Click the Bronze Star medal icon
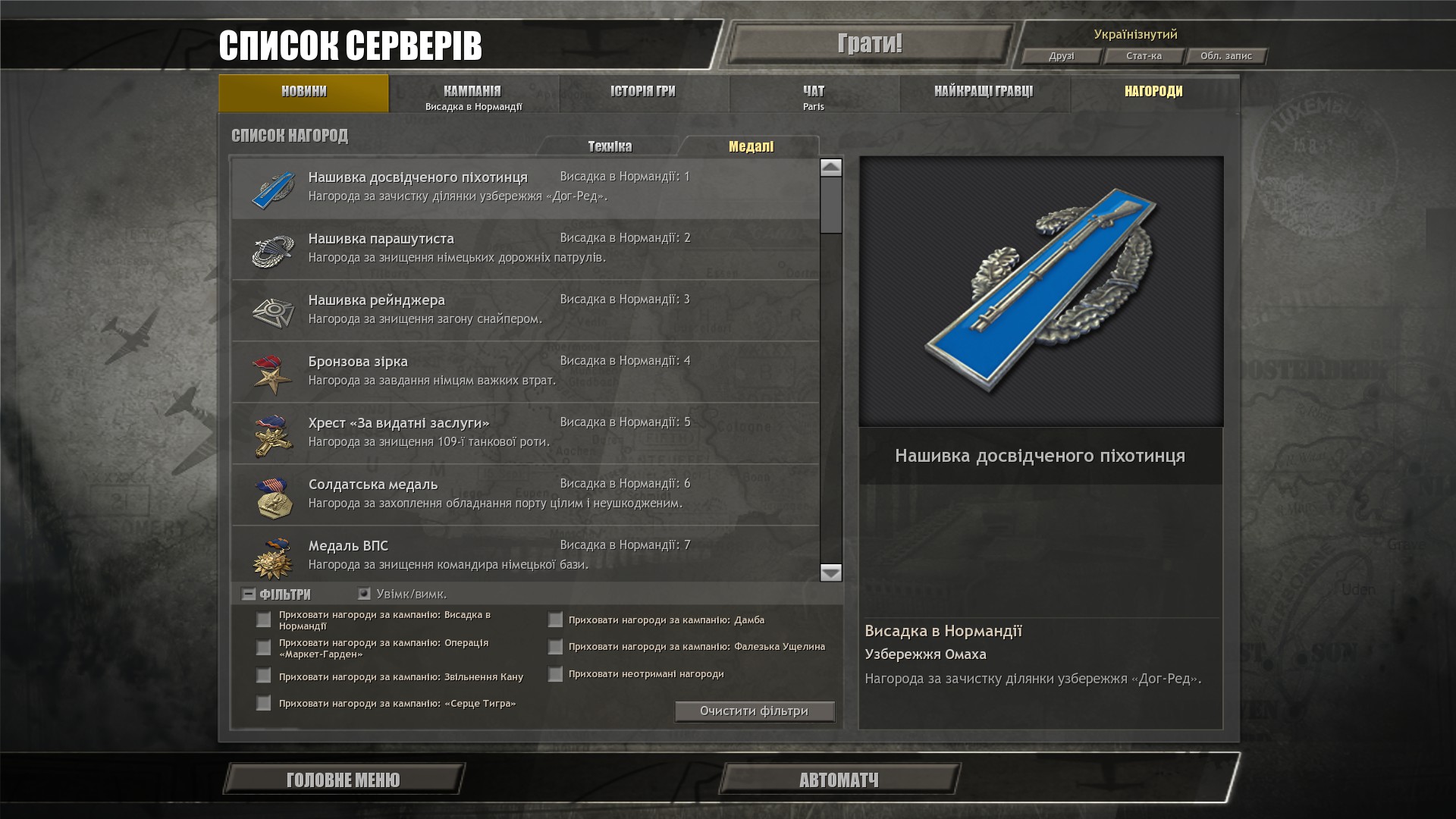The width and height of the screenshot is (1456, 819). click(x=272, y=374)
